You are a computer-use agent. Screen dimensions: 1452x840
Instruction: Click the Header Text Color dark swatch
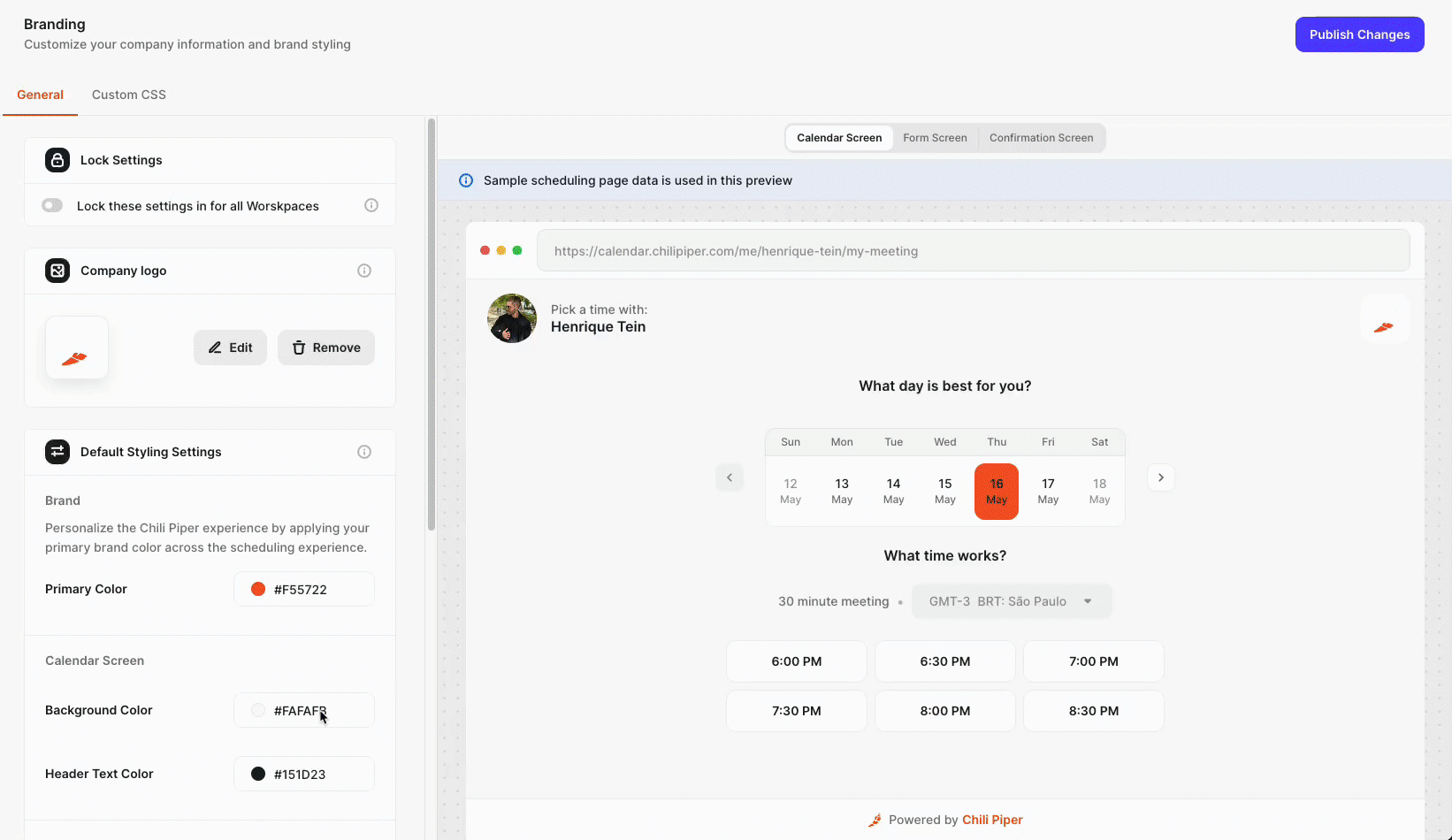(258, 774)
